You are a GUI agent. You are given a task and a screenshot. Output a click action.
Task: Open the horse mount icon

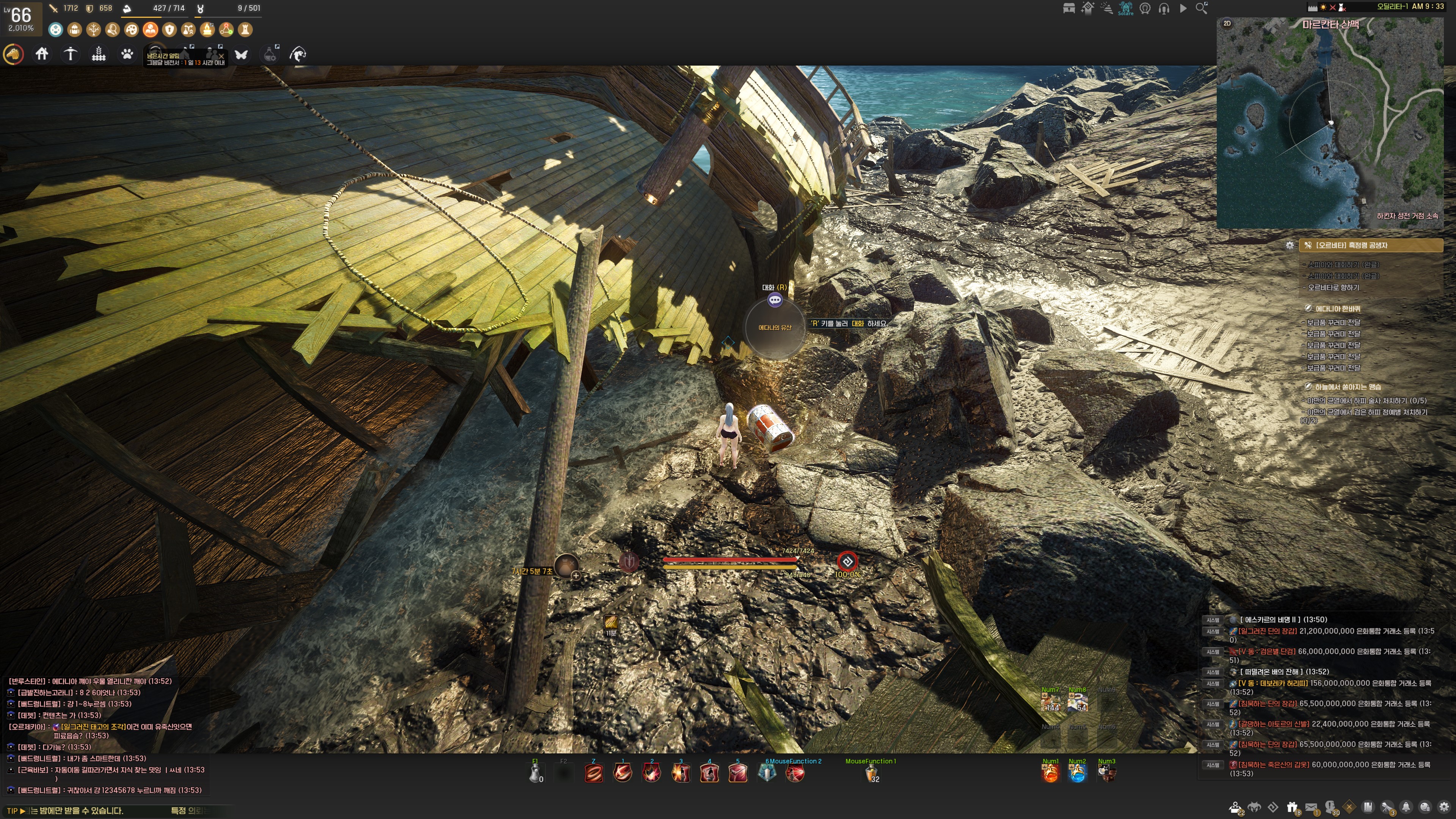[14, 54]
